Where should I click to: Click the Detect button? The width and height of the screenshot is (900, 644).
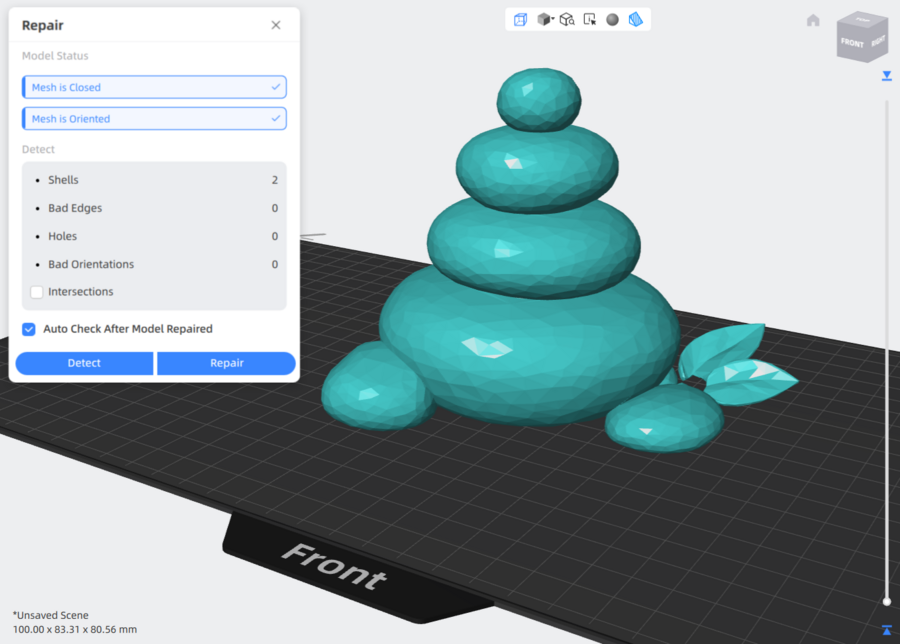[84, 363]
